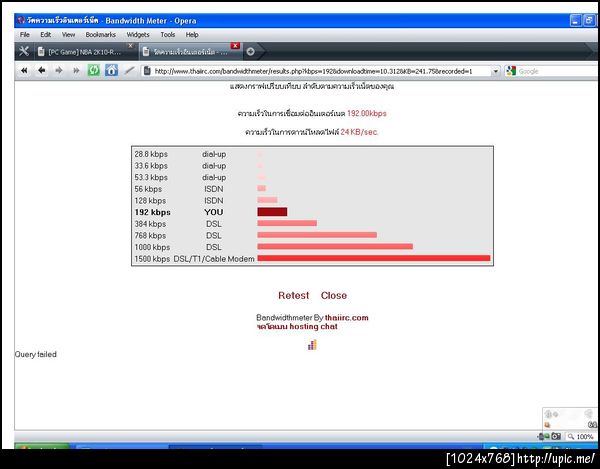Click into the URL address field
Image resolution: width=600 pixels, height=469 pixels.
pyautogui.click(x=321, y=71)
